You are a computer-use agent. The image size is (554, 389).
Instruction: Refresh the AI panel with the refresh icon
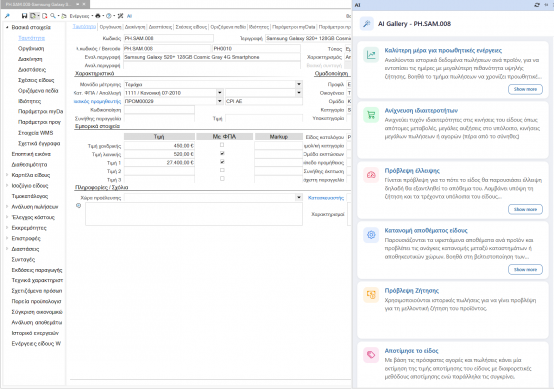coord(537,5)
